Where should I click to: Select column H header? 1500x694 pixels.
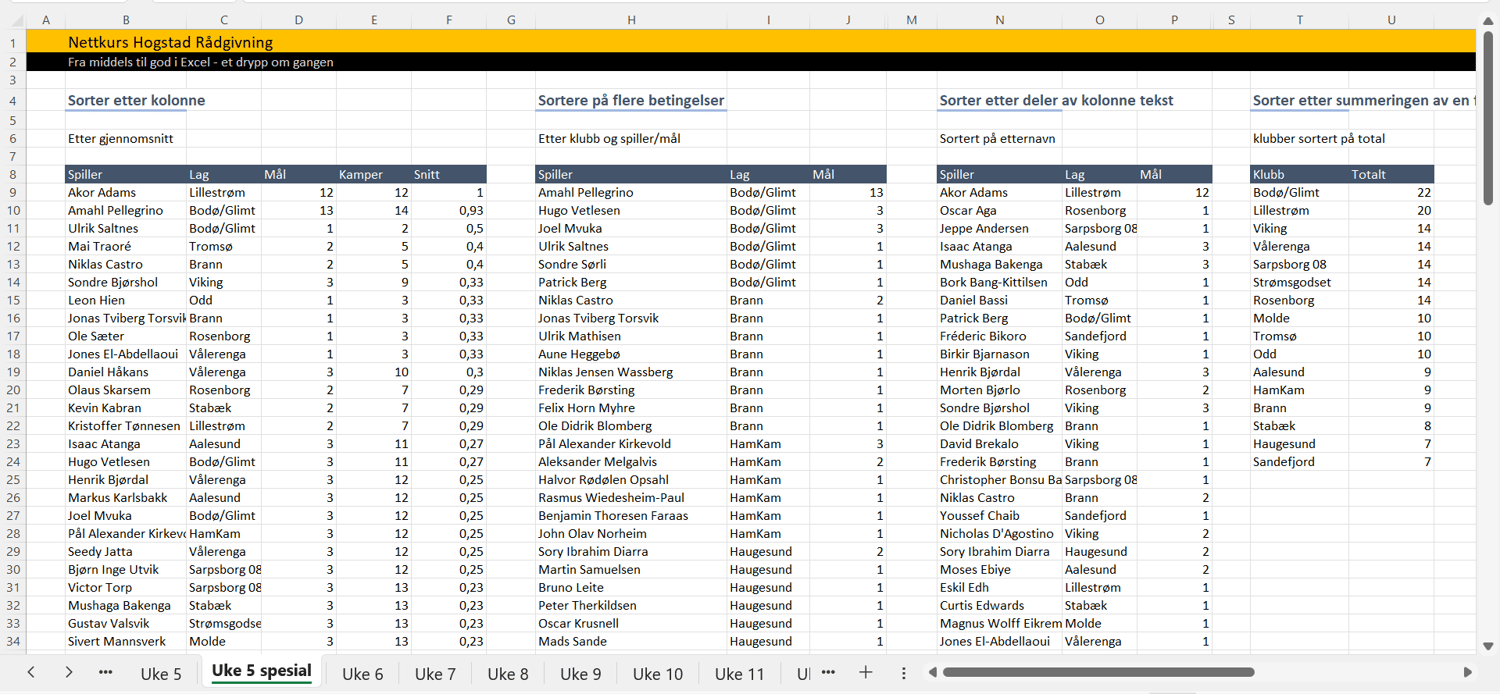(x=631, y=20)
